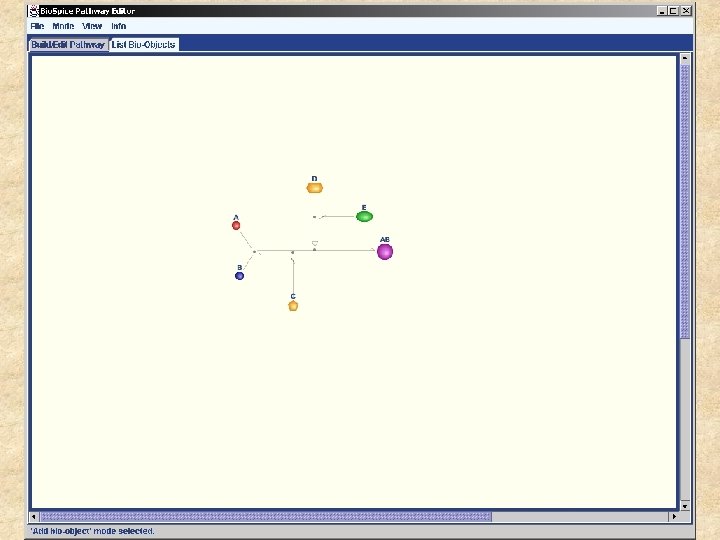
Task: Click the horizontal scrollbar left arrow
Action: [34, 517]
